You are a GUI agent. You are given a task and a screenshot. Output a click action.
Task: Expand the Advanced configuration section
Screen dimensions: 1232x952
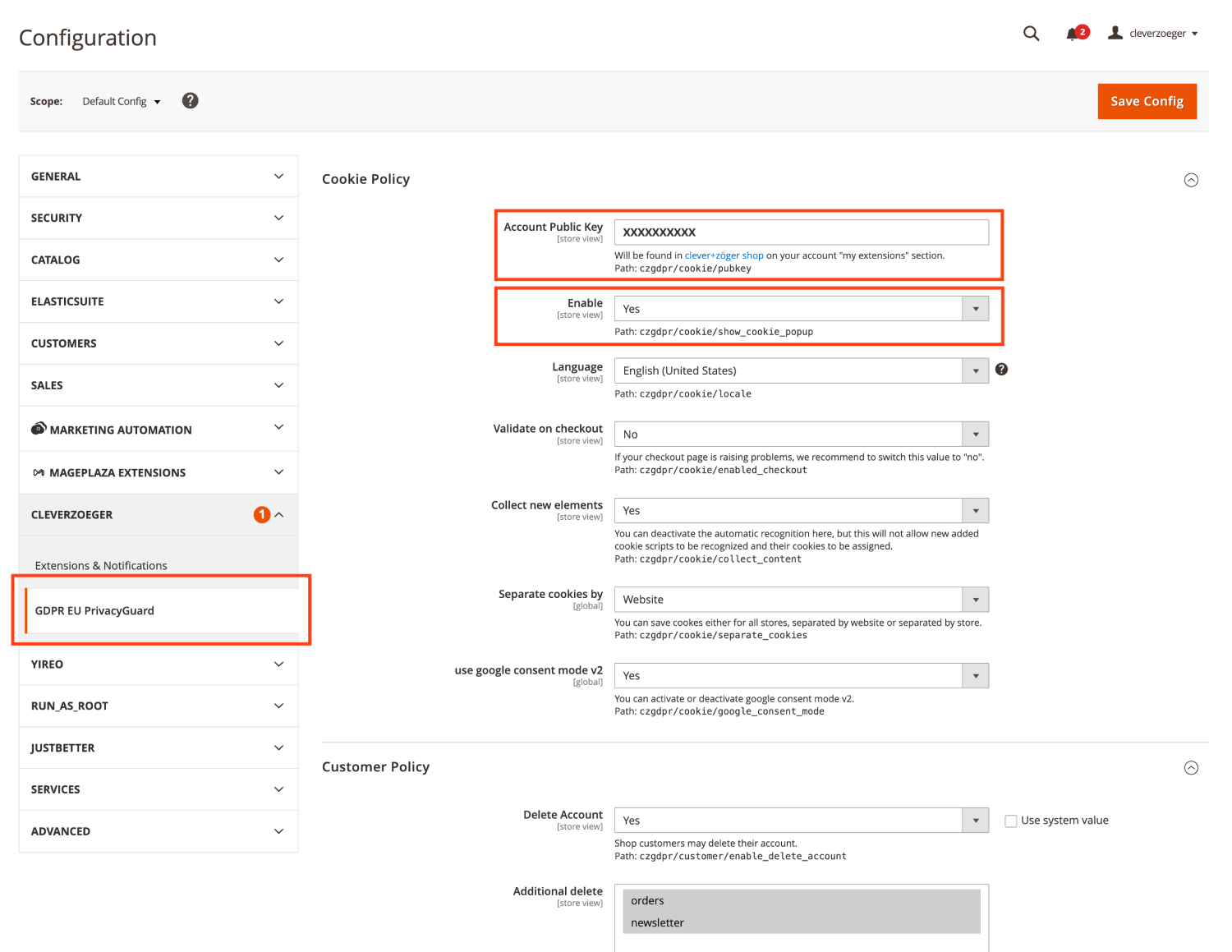coord(159,832)
